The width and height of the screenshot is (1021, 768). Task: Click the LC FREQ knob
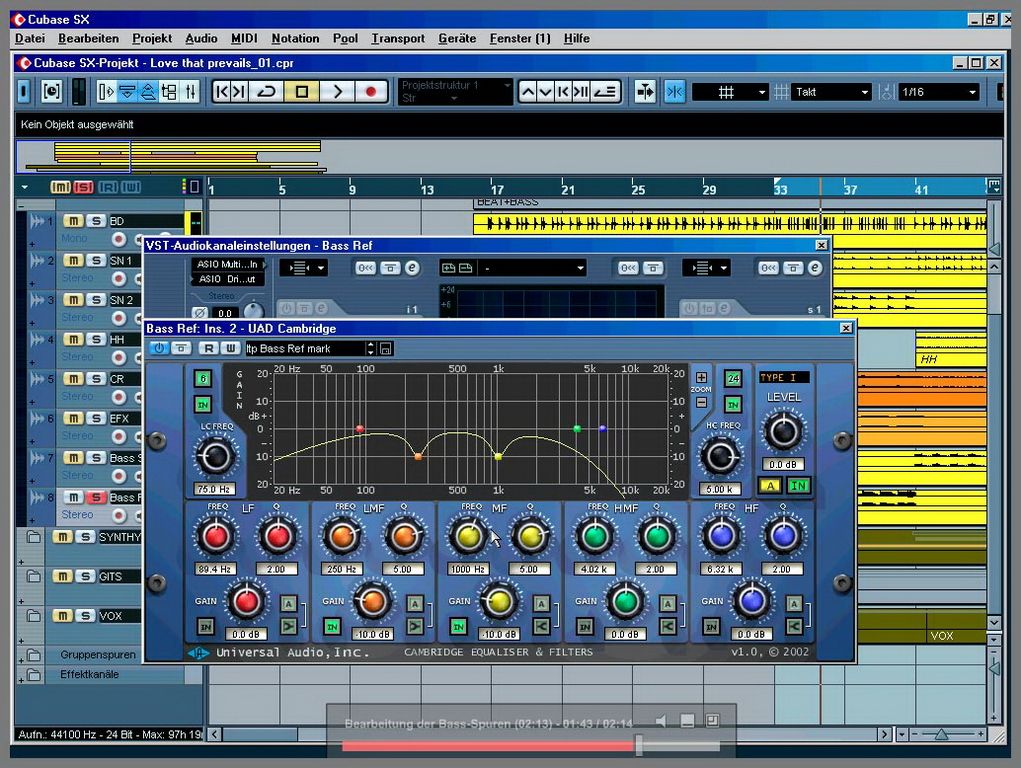[x=215, y=456]
